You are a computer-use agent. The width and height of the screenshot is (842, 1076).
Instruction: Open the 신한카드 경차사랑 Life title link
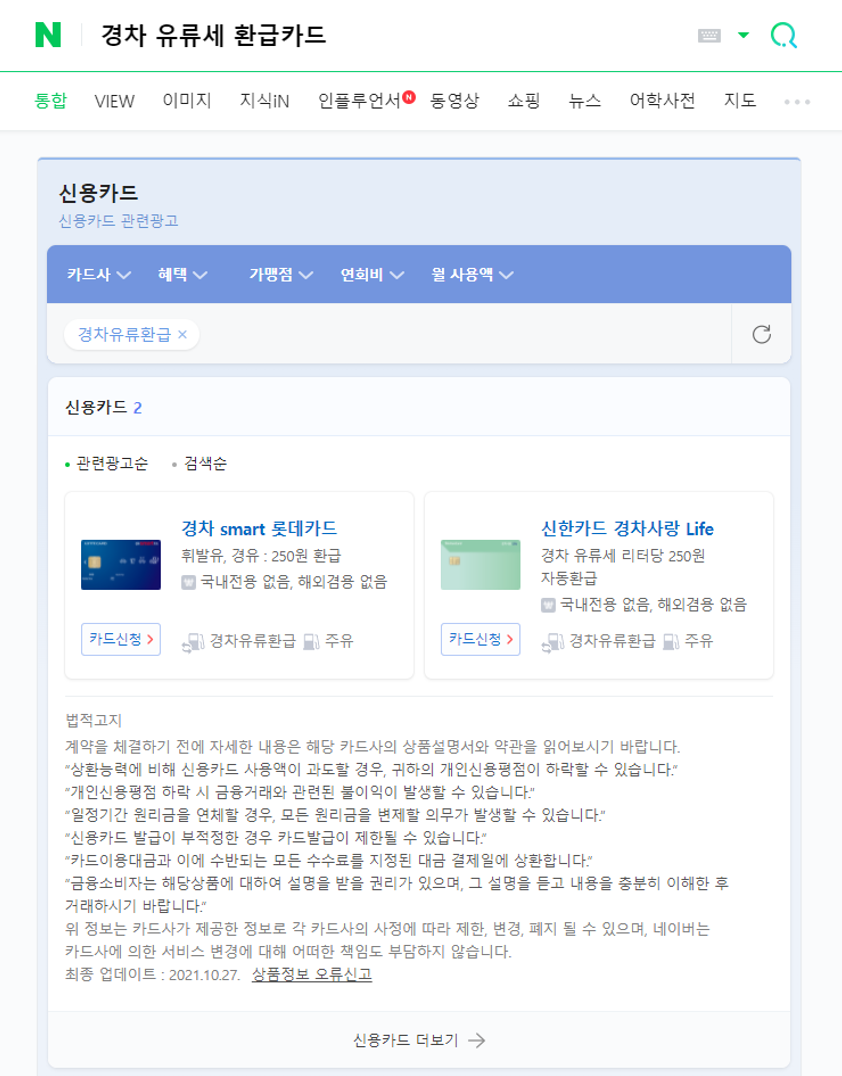pos(627,528)
